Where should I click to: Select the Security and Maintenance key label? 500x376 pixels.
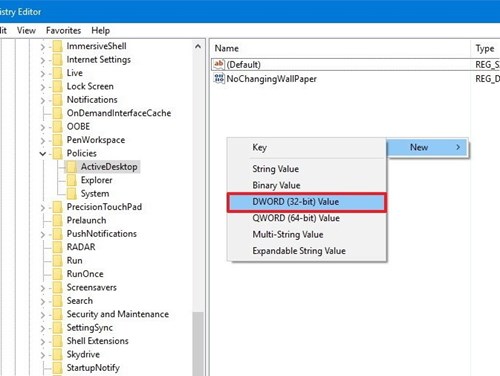click(118, 314)
